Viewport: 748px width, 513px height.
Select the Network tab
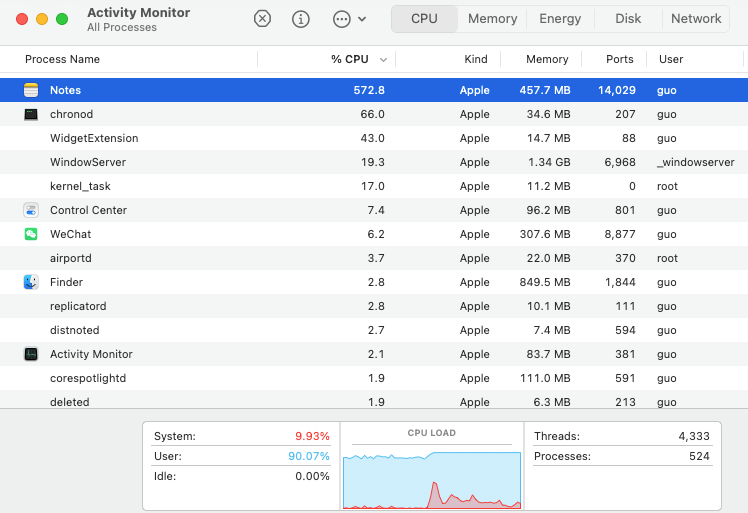point(696,19)
